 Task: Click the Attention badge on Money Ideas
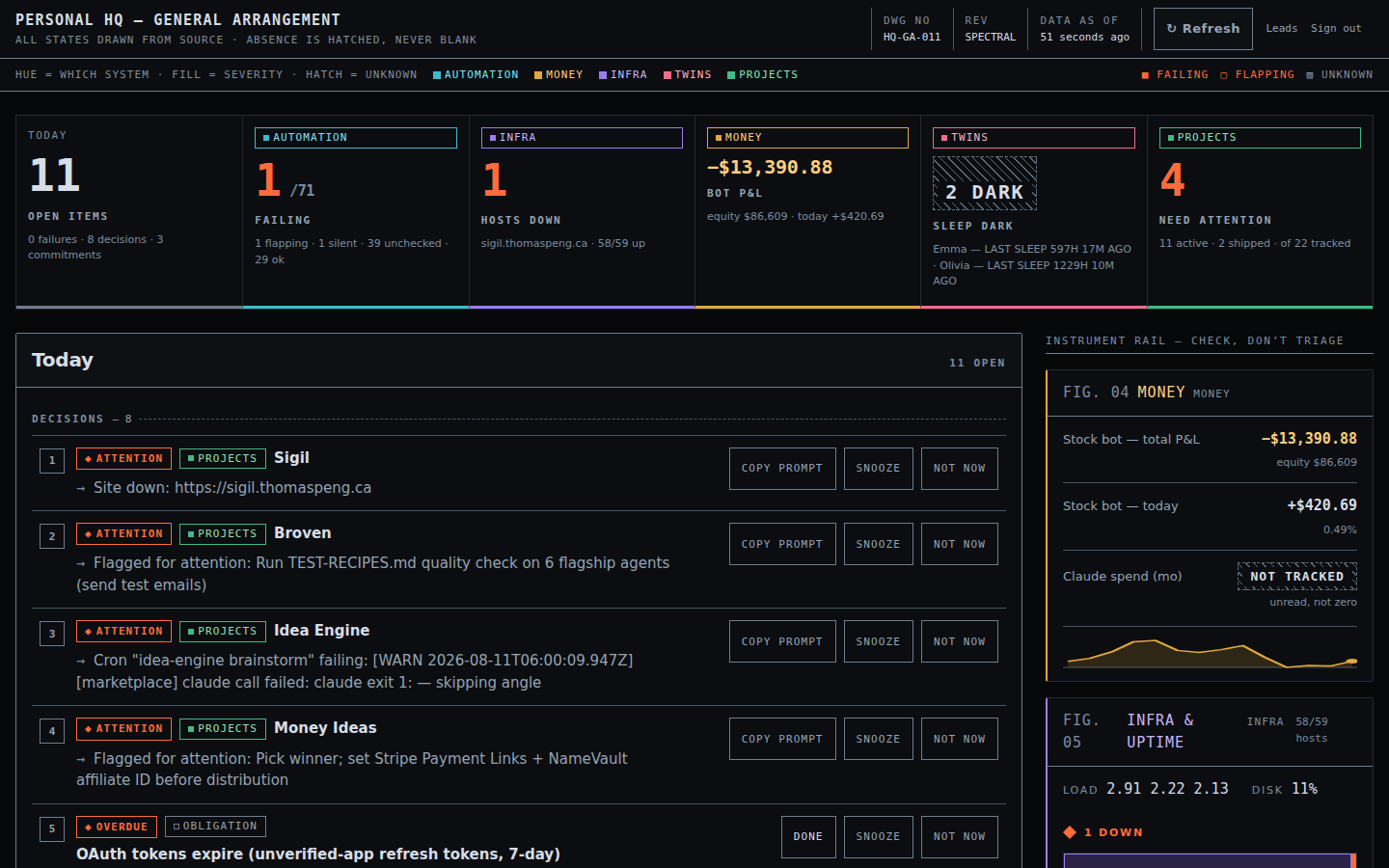click(x=123, y=729)
